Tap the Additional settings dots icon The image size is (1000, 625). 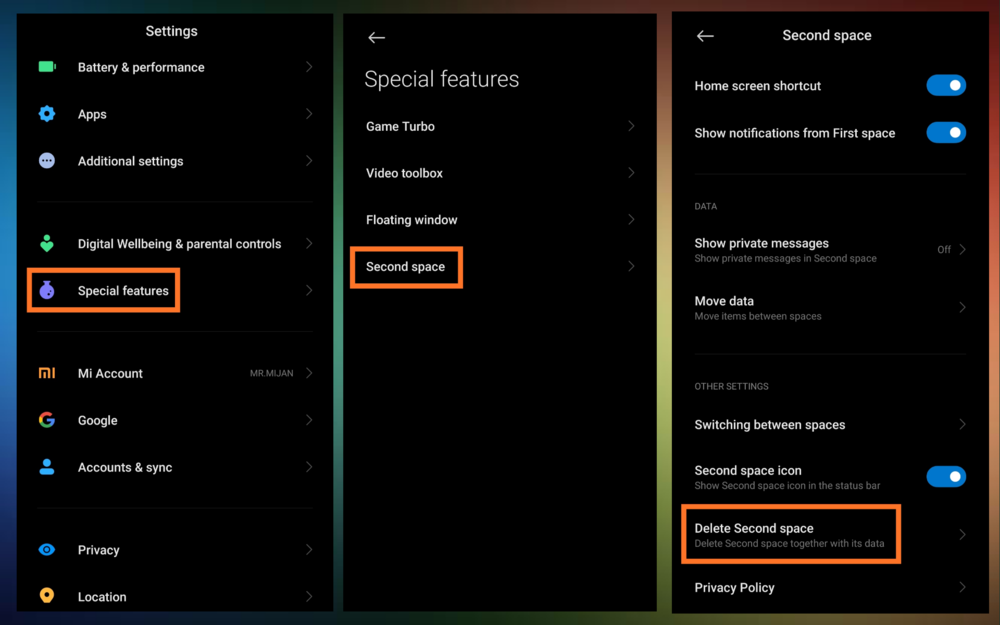point(47,161)
